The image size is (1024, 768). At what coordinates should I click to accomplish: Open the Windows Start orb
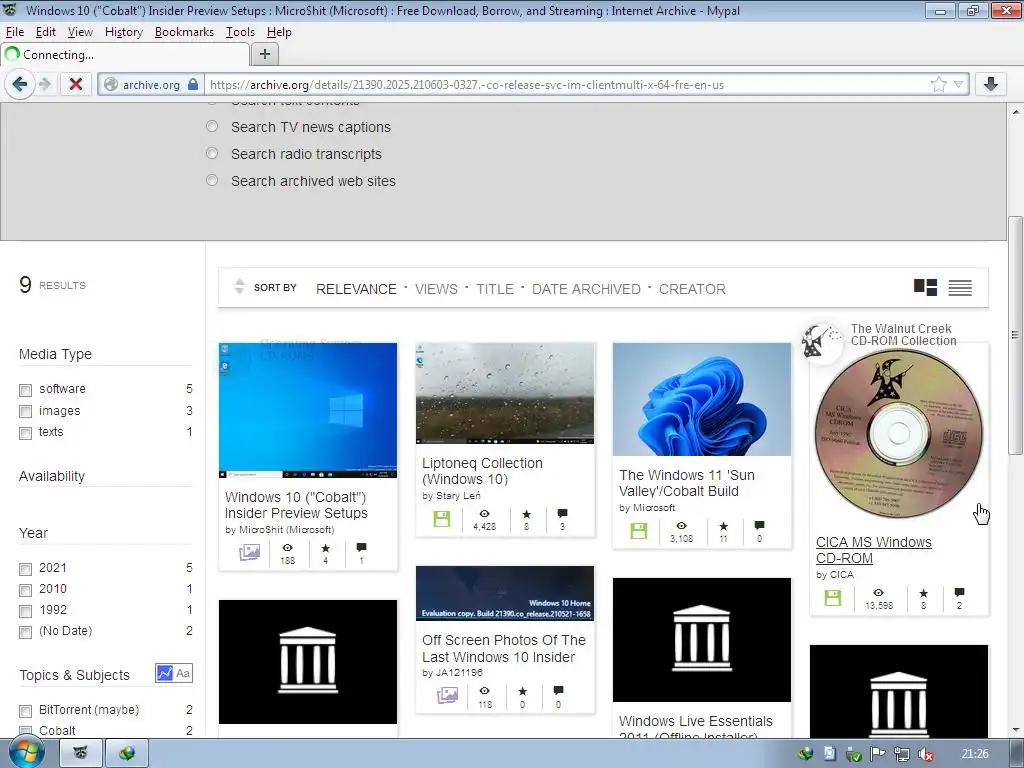26,753
